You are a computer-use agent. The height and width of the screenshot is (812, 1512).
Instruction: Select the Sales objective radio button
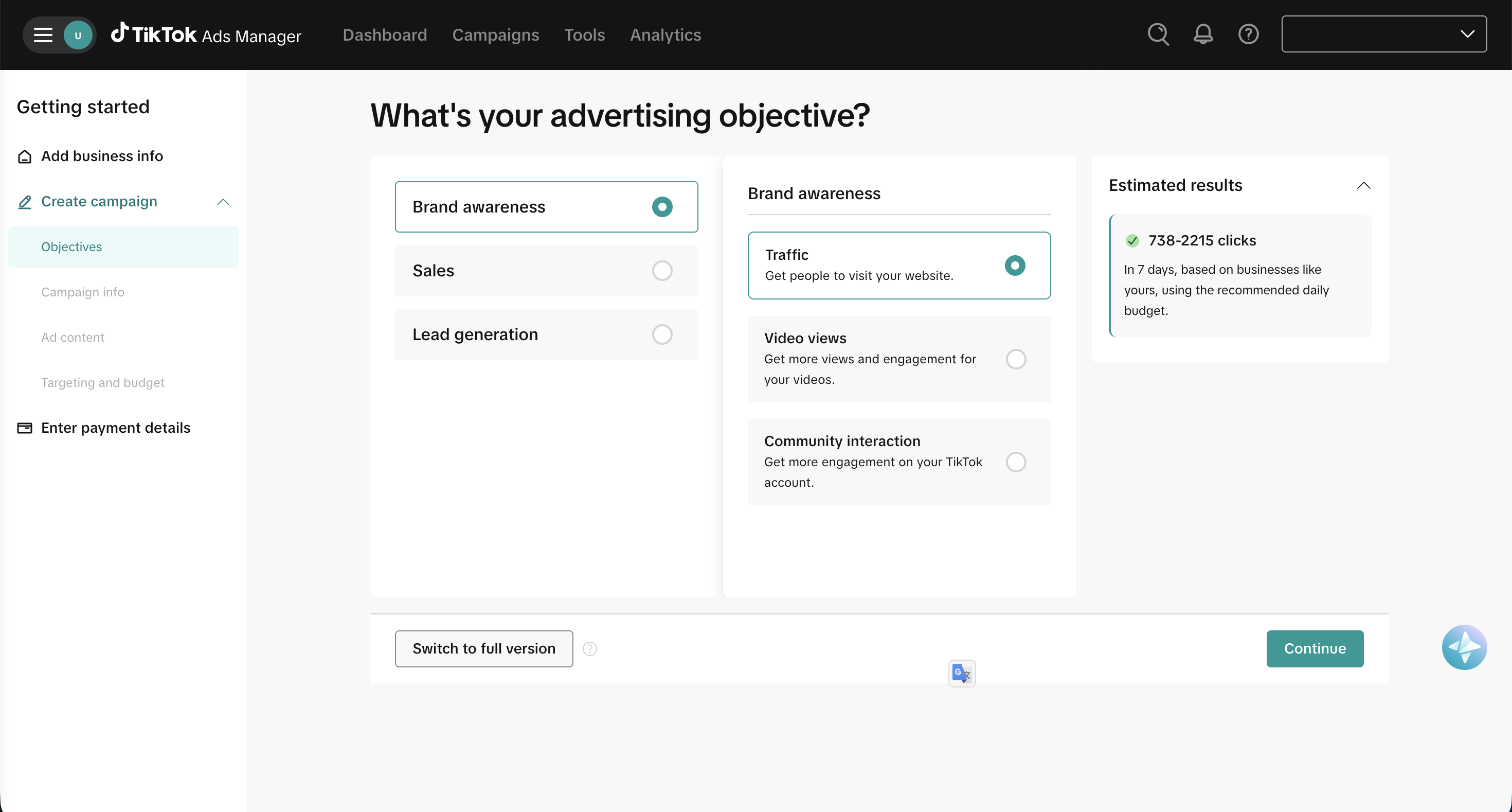(661, 271)
